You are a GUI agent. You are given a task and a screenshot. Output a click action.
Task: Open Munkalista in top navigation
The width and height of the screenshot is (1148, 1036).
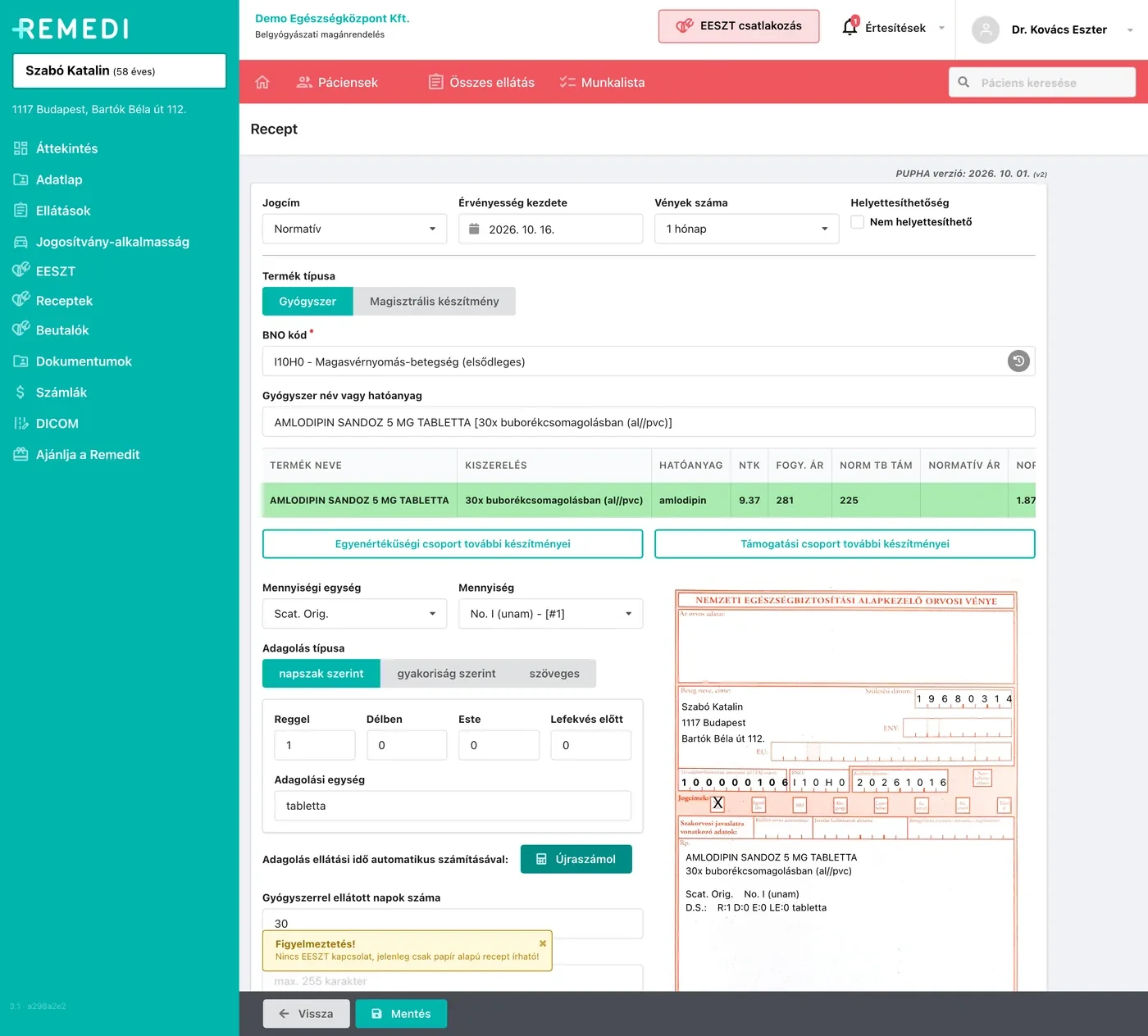click(x=602, y=82)
